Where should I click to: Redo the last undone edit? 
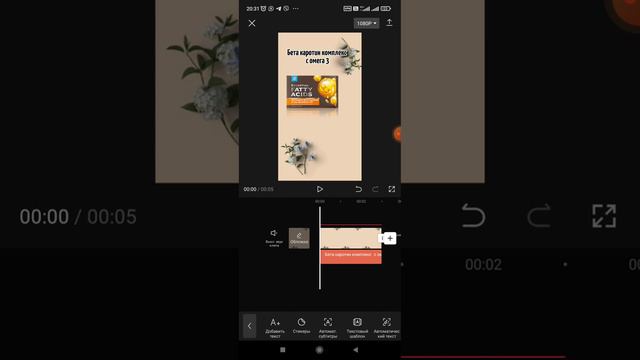coord(375,189)
